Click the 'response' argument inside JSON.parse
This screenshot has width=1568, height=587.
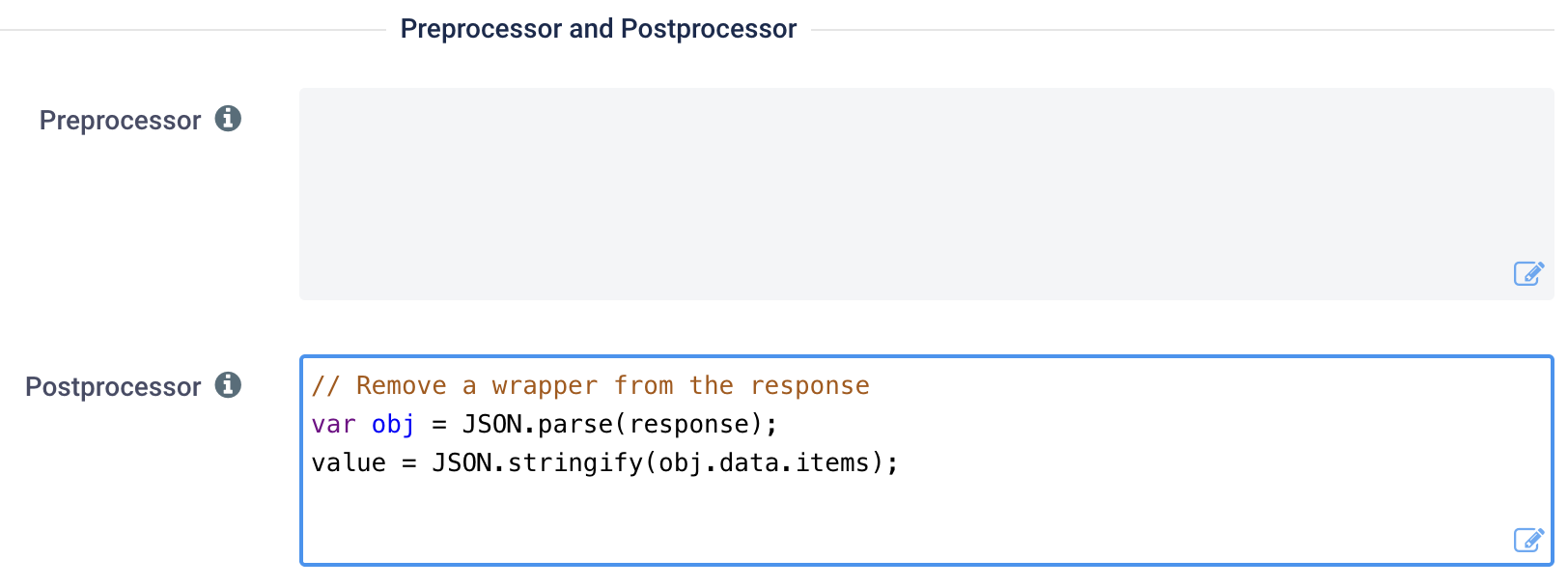pos(689,424)
